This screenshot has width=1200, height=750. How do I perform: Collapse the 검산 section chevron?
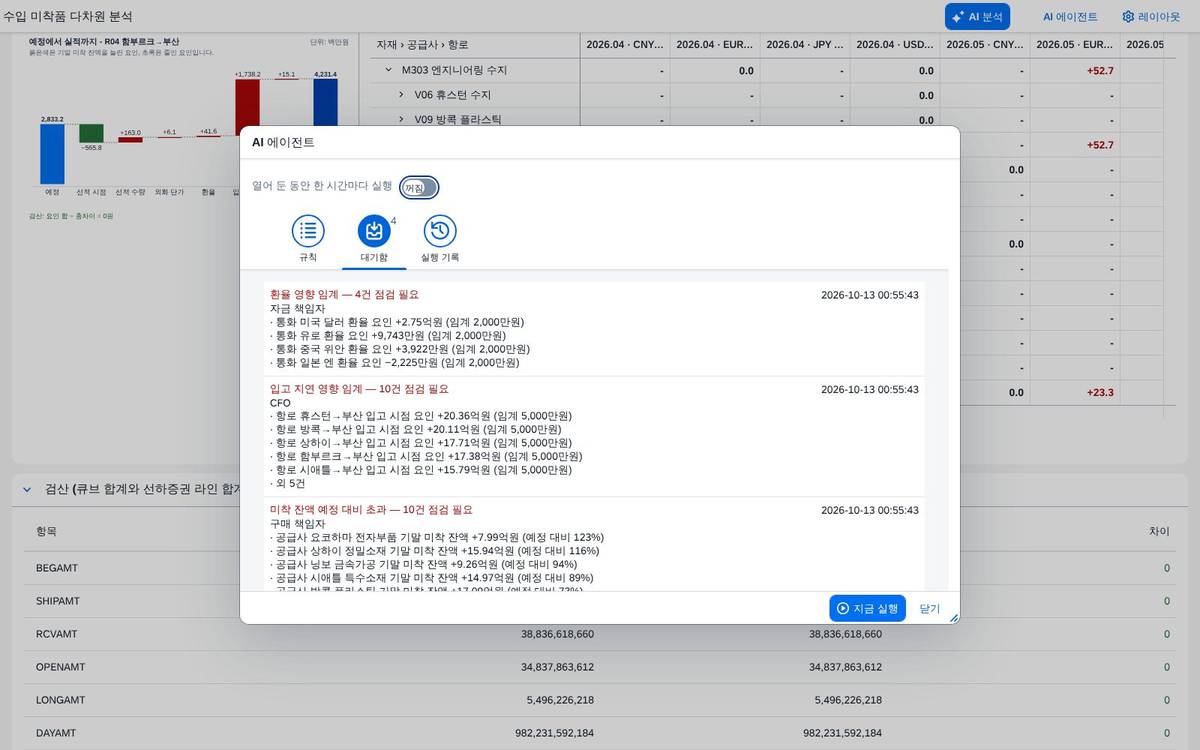point(27,489)
